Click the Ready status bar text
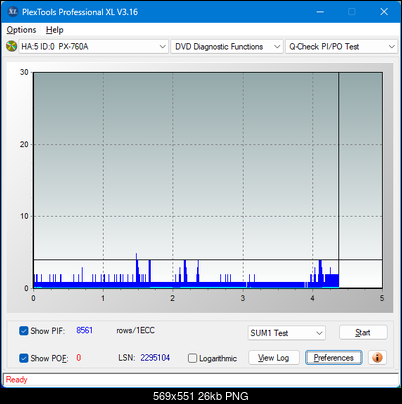This screenshot has width=402, height=404. 16,379
